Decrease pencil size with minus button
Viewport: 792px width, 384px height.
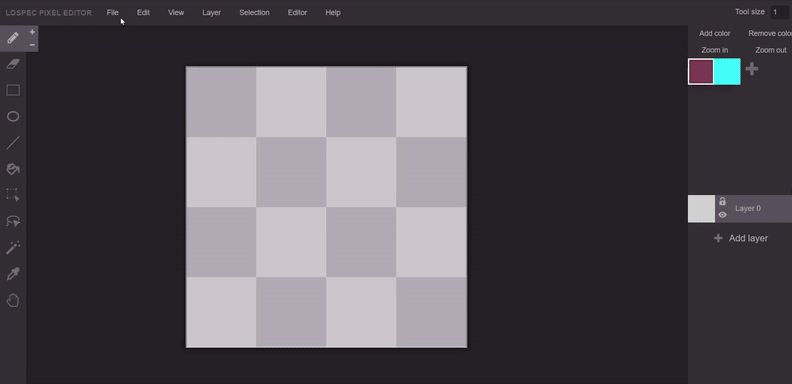point(32,45)
